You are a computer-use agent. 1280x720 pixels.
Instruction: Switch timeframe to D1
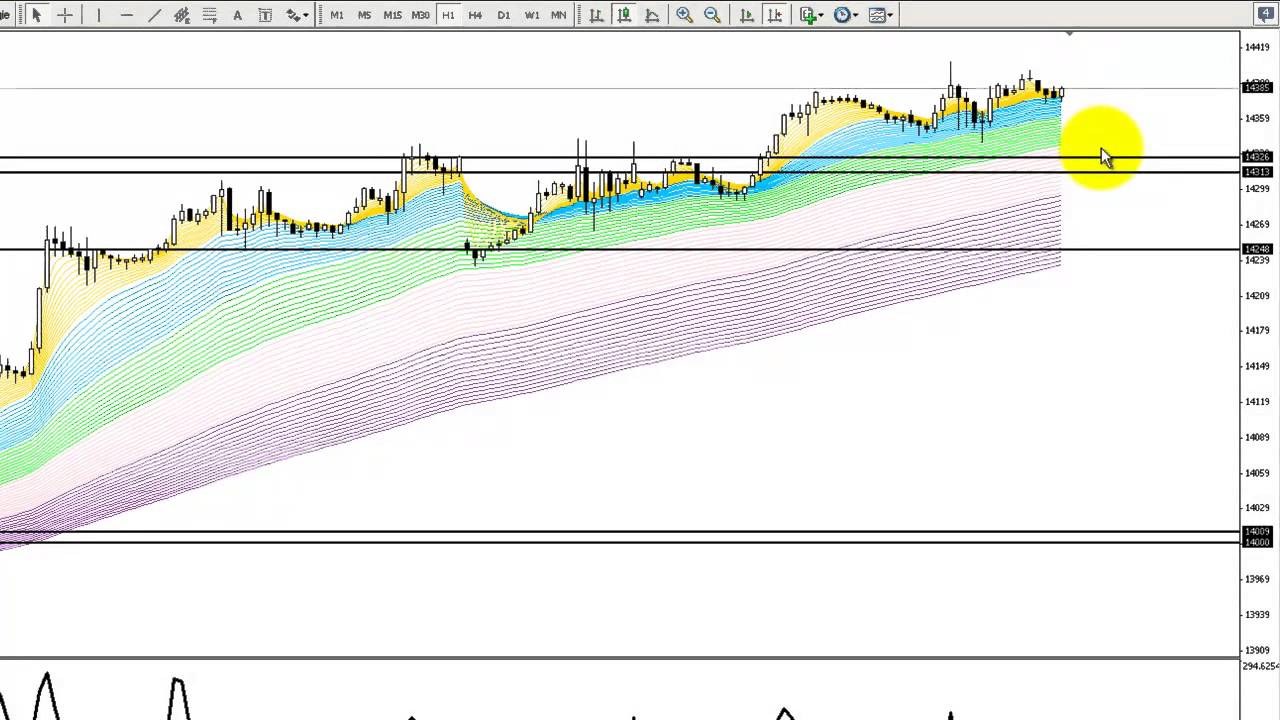[503, 15]
